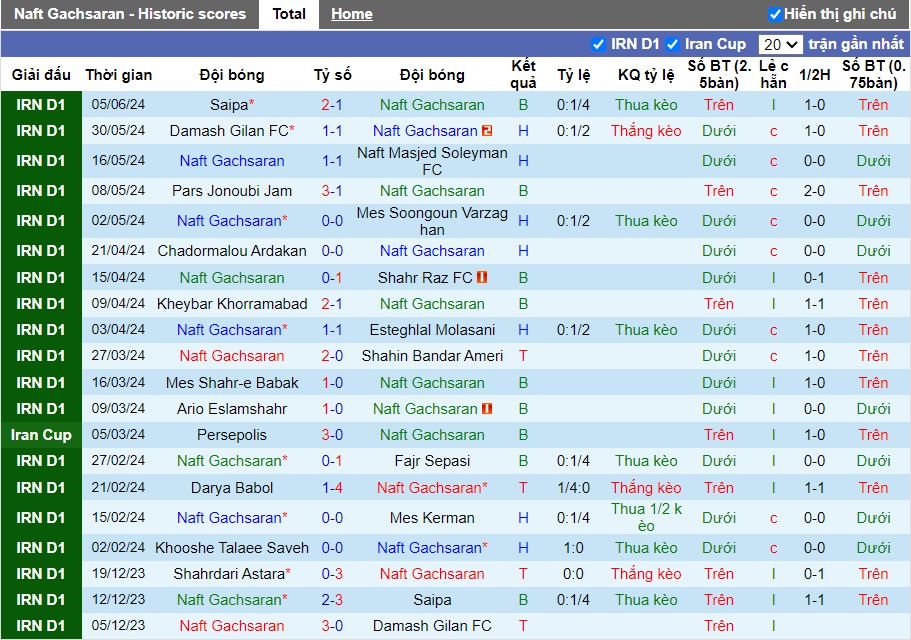Click the KQ tỷ lệ column header

coord(646,75)
